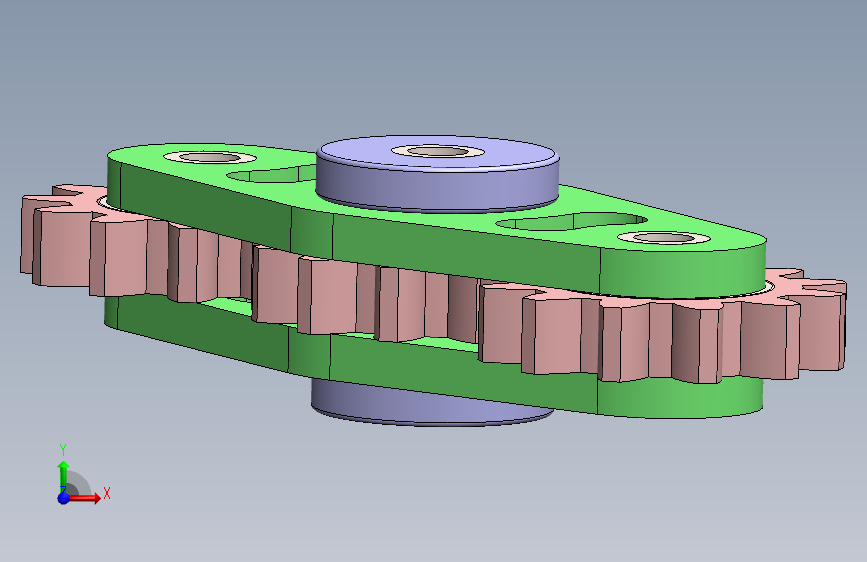Select the center bore hole of the blue hub
This screenshot has width=867, height=562.
(438, 151)
